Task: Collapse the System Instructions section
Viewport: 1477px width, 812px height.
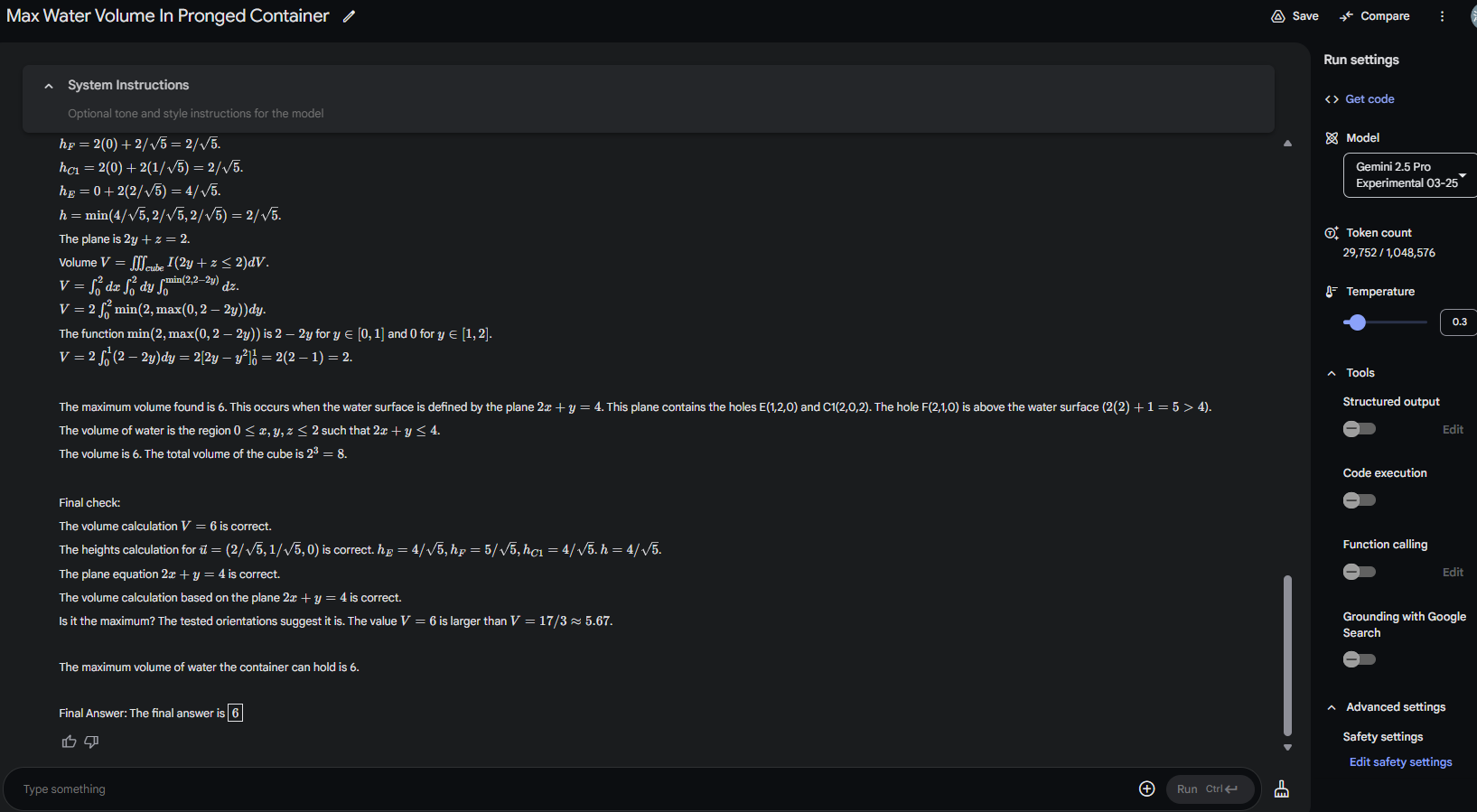Action: click(x=49, y=86)
